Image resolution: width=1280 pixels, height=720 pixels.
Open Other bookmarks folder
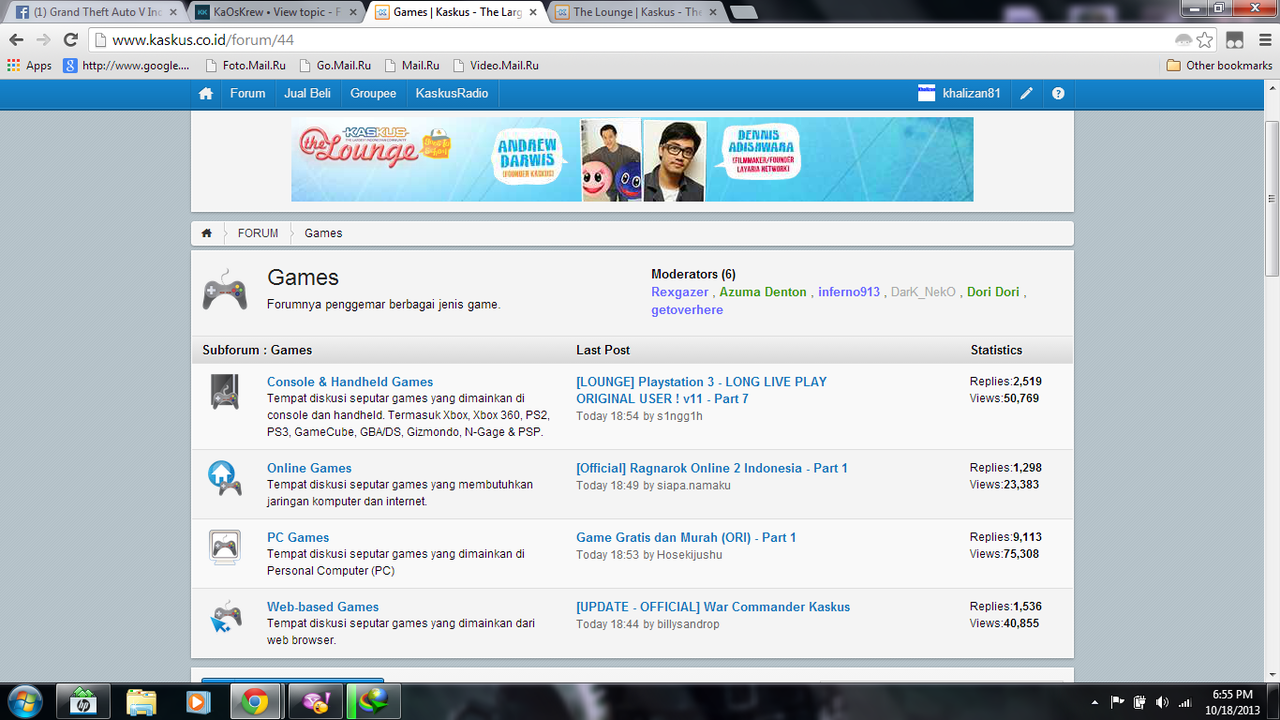click(1219, 65)
